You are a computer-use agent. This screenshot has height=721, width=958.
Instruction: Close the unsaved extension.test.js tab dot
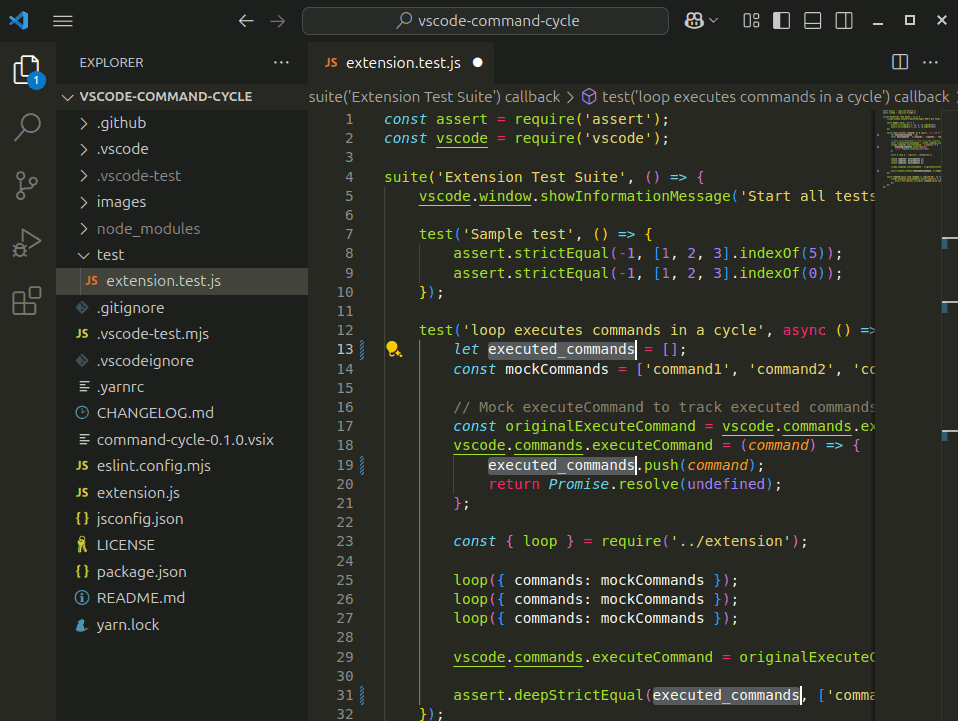tap(478, 62)
